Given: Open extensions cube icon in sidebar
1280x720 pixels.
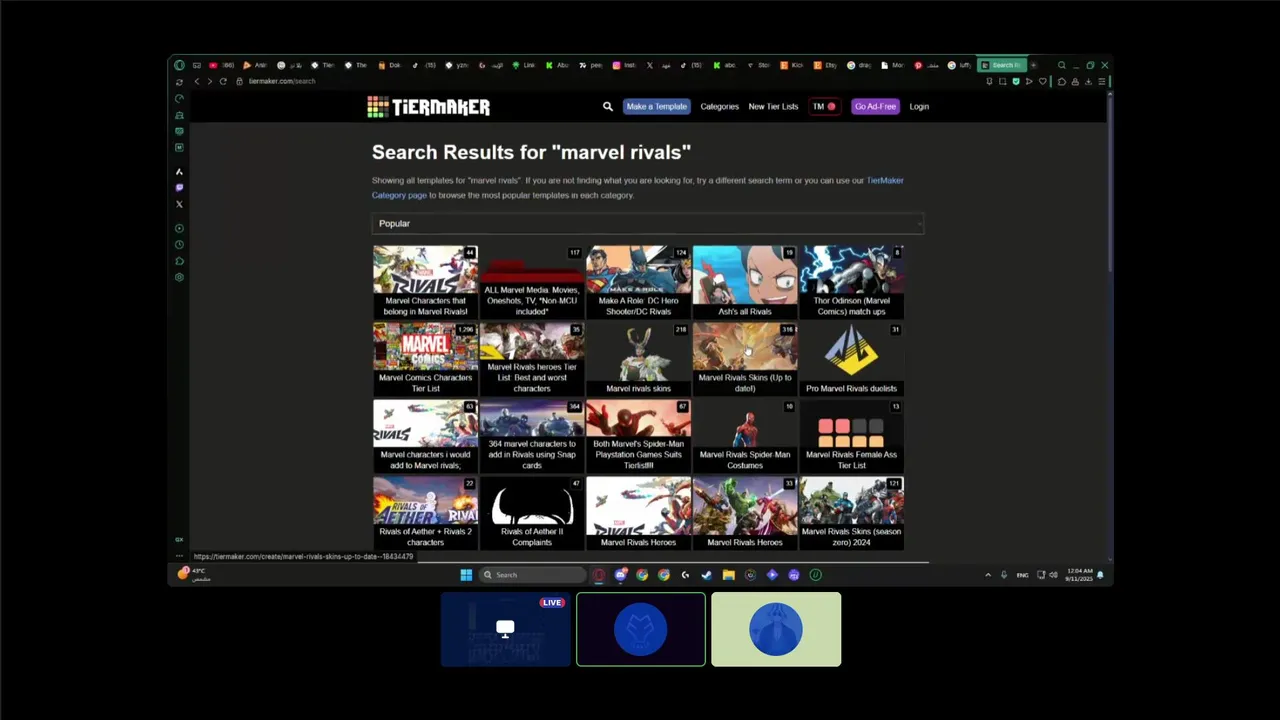Looking at the screenshot, I should click(179, 261).
